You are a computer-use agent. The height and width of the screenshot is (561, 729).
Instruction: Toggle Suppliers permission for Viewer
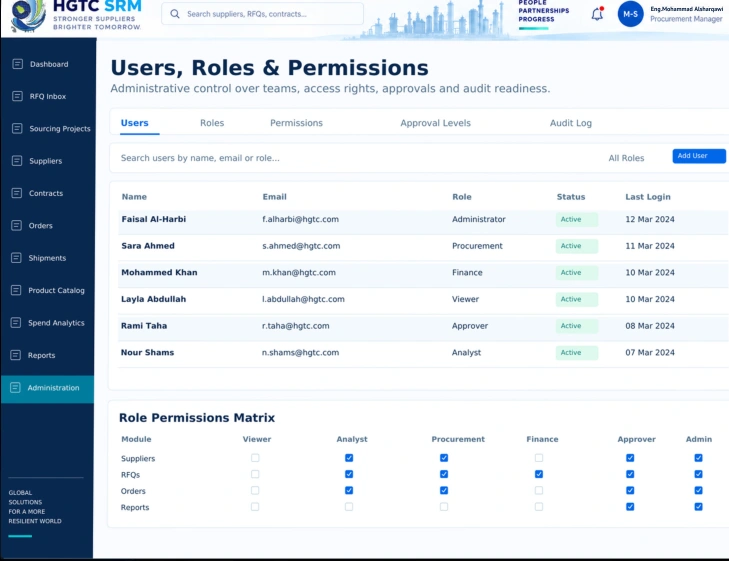click(255, 458)
